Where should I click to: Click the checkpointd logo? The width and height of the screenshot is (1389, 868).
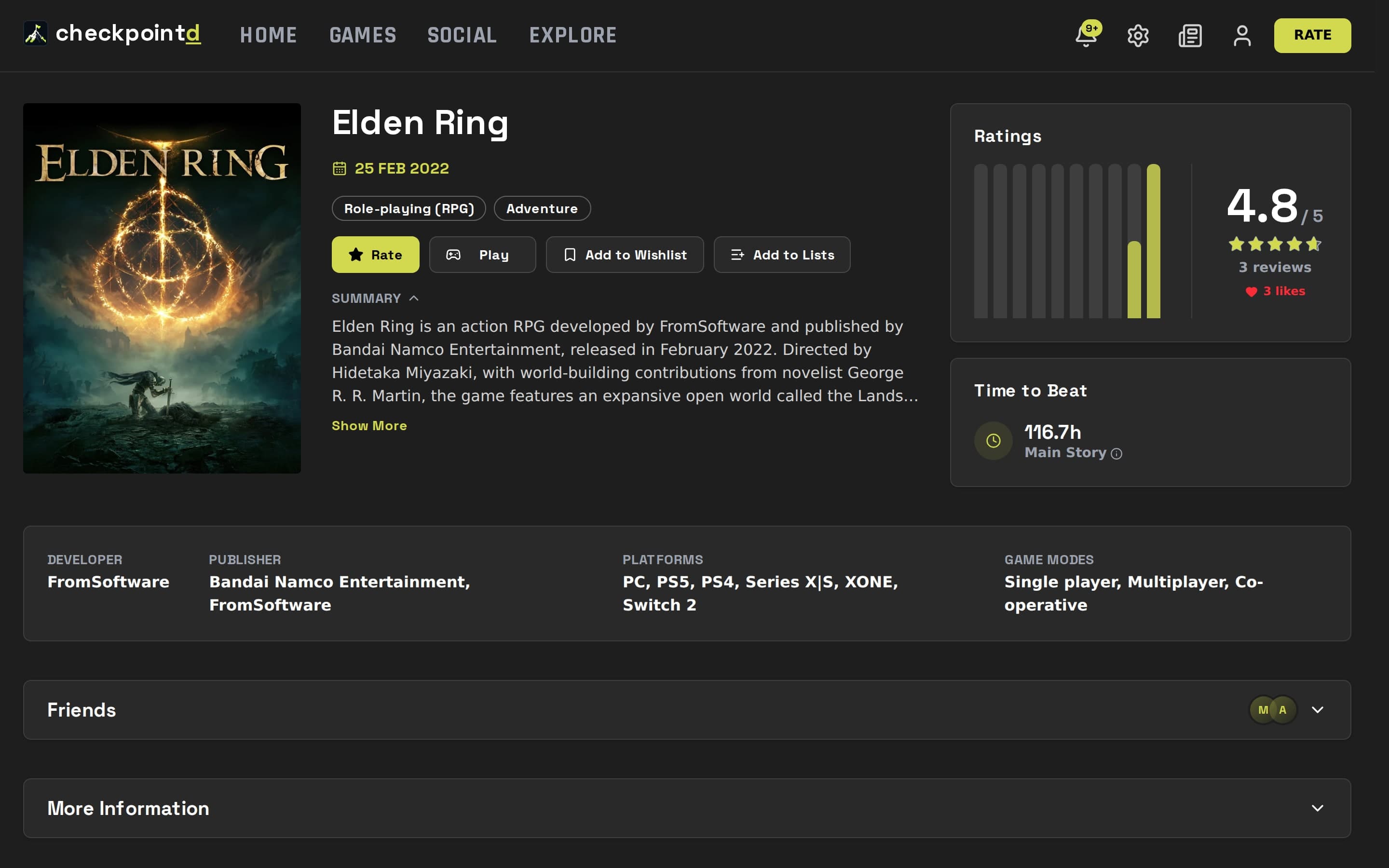point(112,34)
